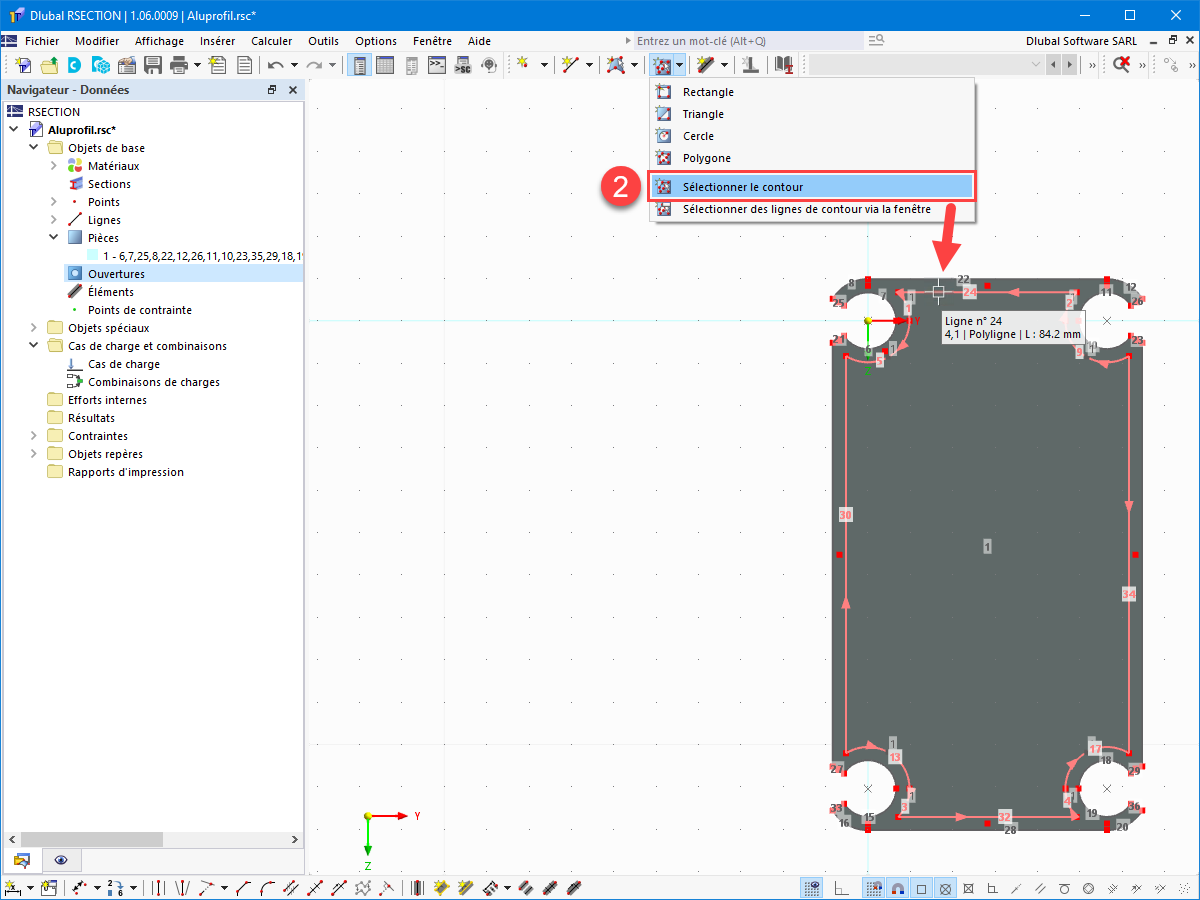Open the Print dropdown arrow
The image size is (1200, 900).
tap(197, 65)
